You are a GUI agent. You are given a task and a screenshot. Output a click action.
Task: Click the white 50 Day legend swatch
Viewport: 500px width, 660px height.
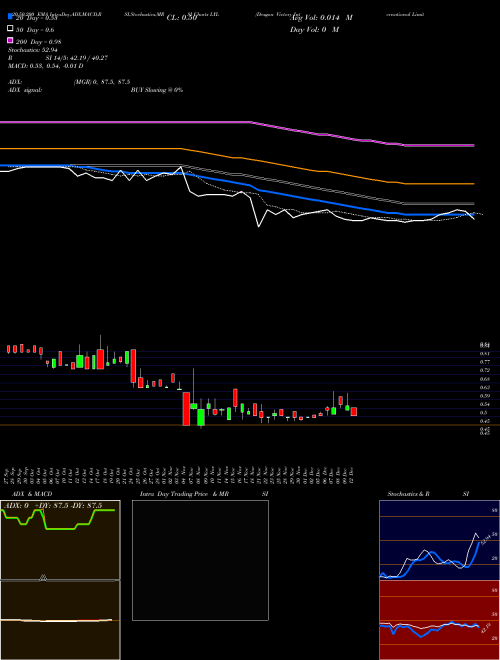pyautogui.click(x=10, y=29)
